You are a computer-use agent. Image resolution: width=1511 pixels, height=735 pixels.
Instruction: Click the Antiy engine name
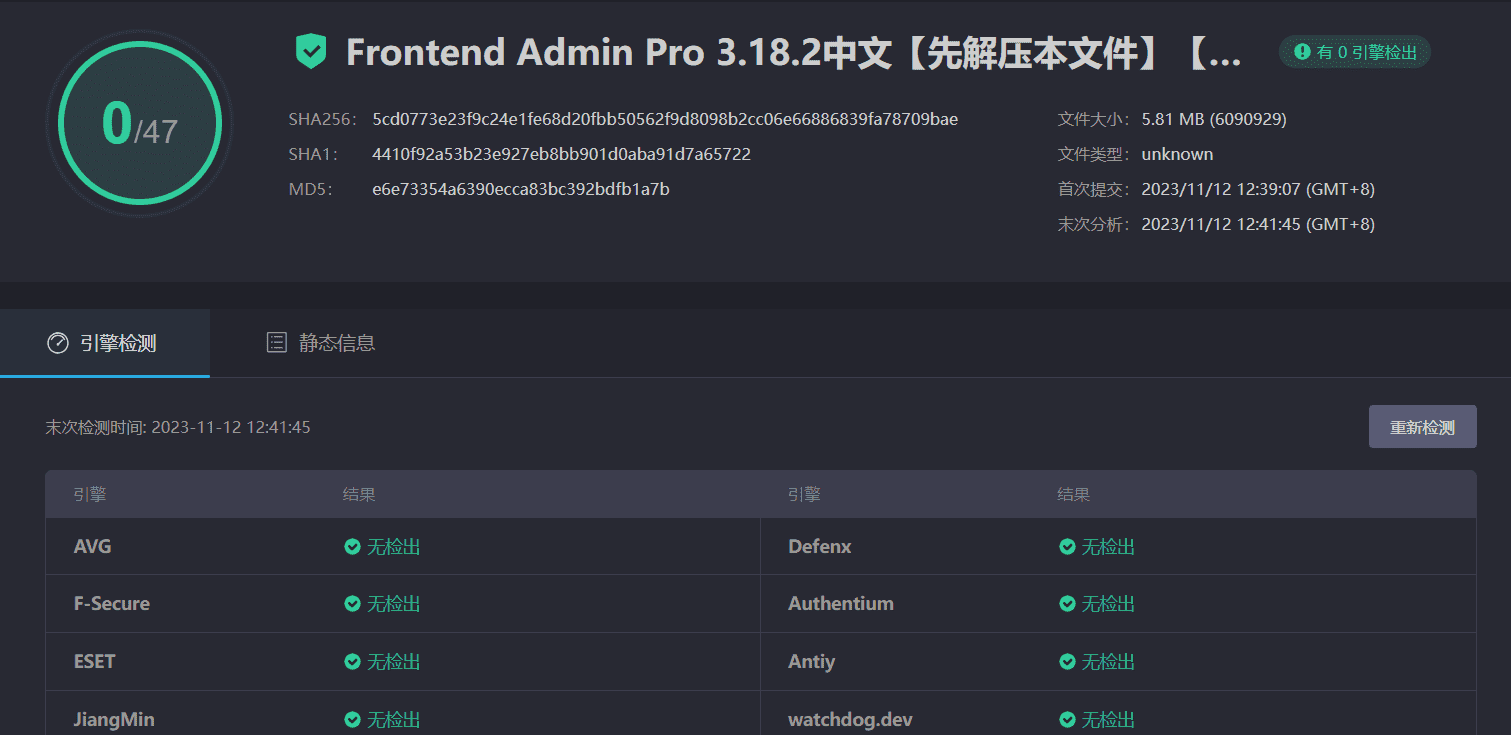pos(811,662)
